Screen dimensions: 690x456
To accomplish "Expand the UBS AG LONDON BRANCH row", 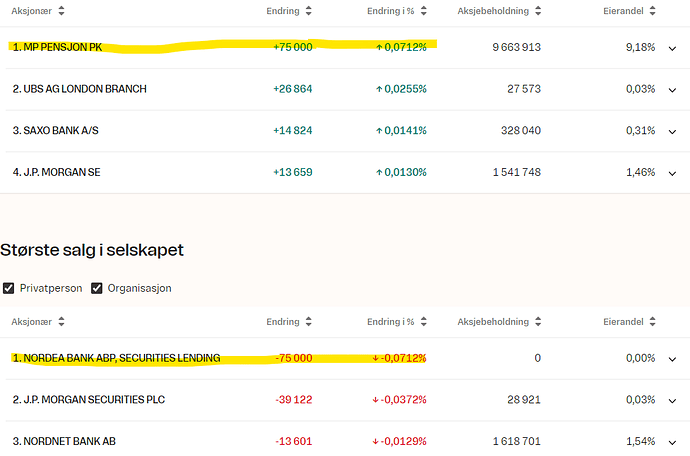I will pos(672,90).
